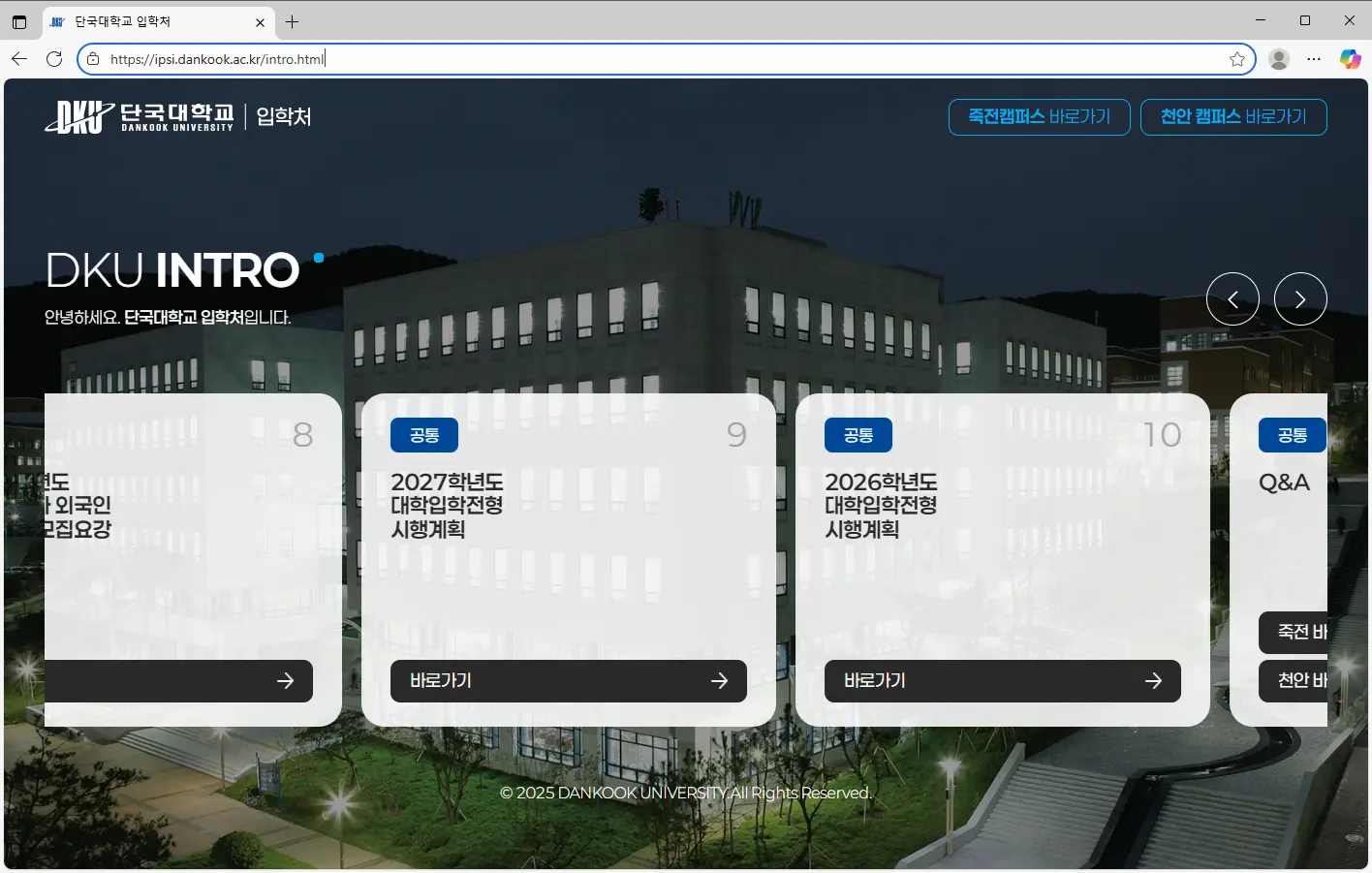Open 천안 캠퍼스 바로가기 link
Viewport: 1372px width, 873px height.
point(1233,117)
